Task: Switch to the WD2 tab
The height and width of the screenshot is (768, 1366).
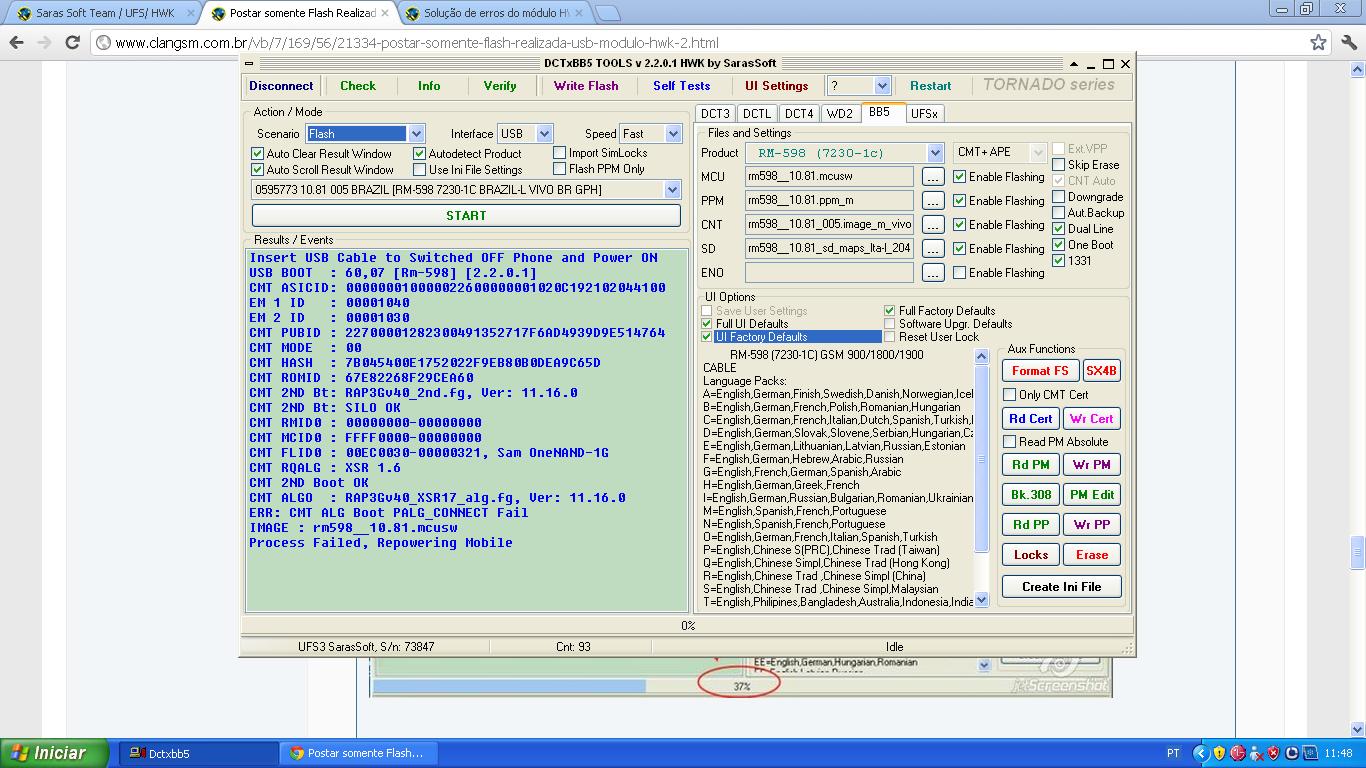Action: pyautogui.click(x=840, y=114)
